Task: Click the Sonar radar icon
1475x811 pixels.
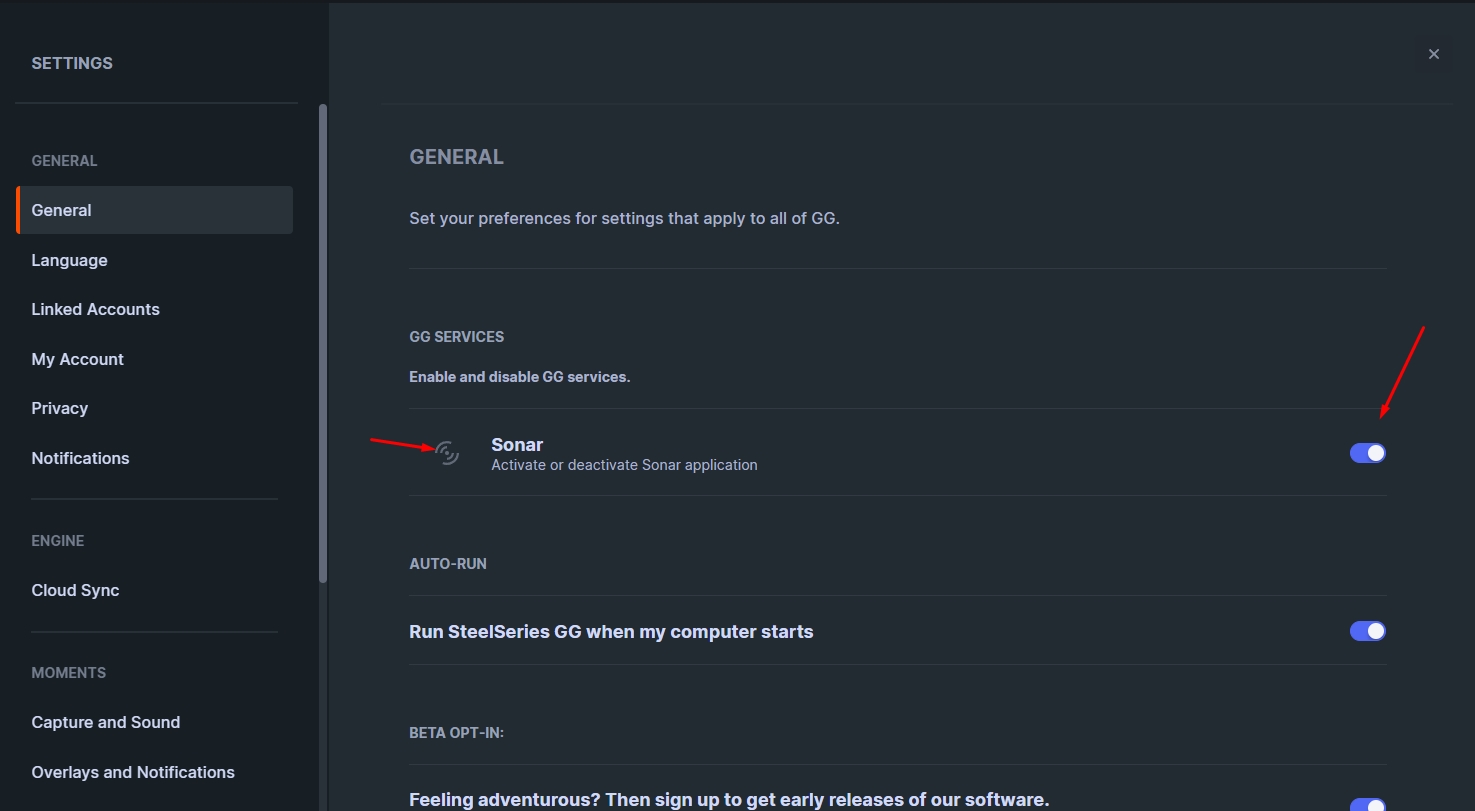Action: (447, 453)
